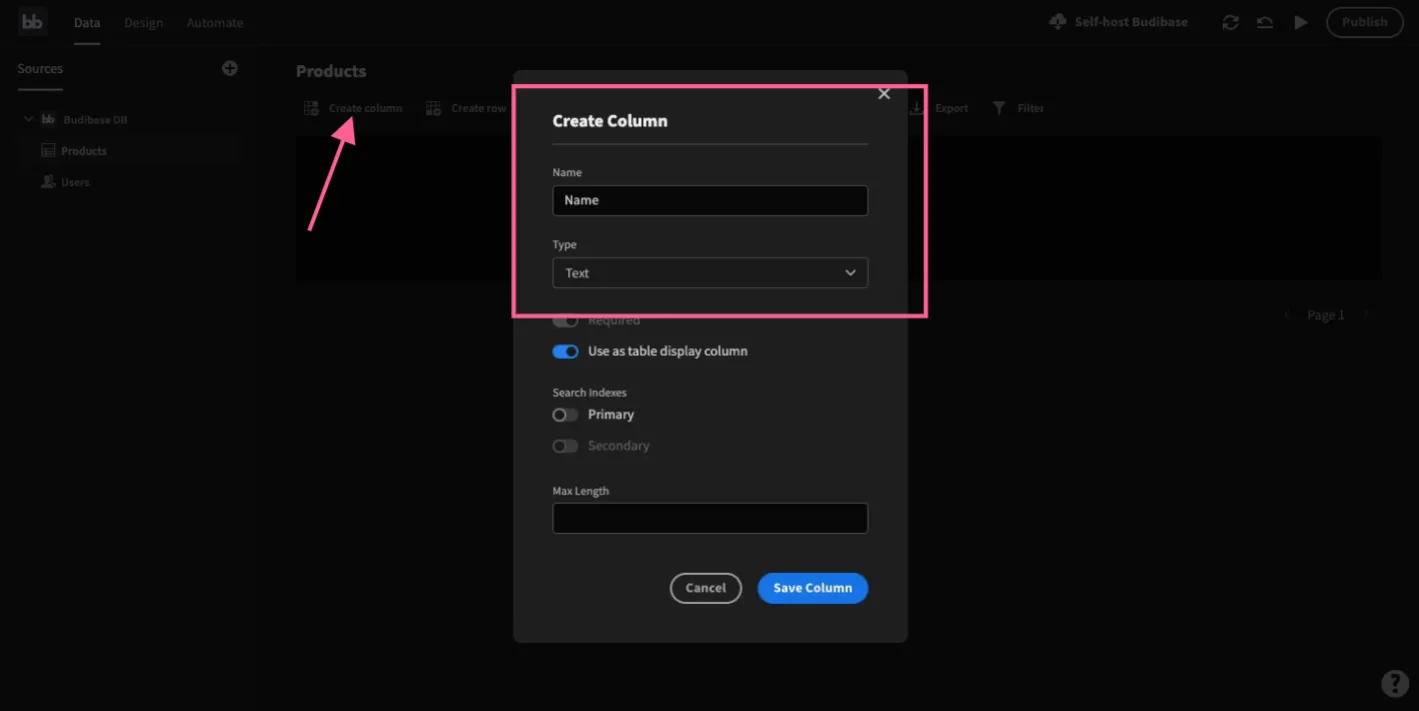Collapse the Budibase DB chevron

[x=28, y=120]
